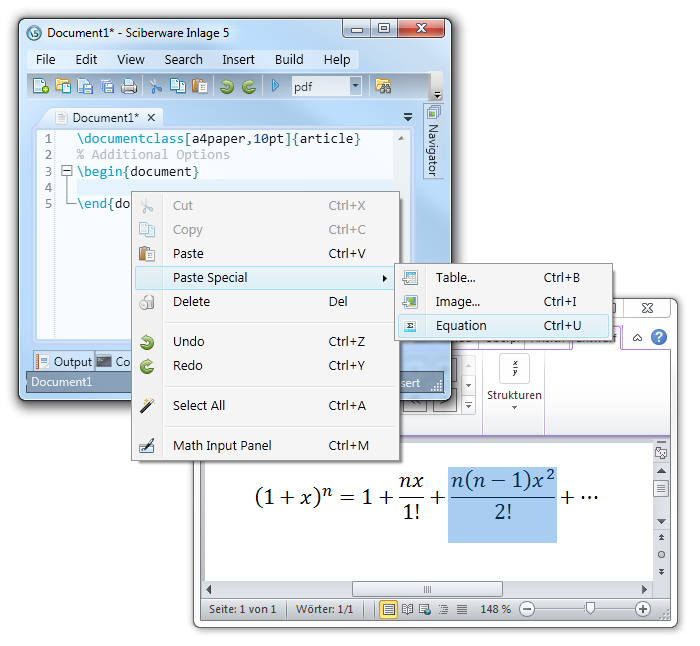Choose Table... in Paste Special submenu
The image size is (700, 646).
pyautogui.click(x=504, y=278)
